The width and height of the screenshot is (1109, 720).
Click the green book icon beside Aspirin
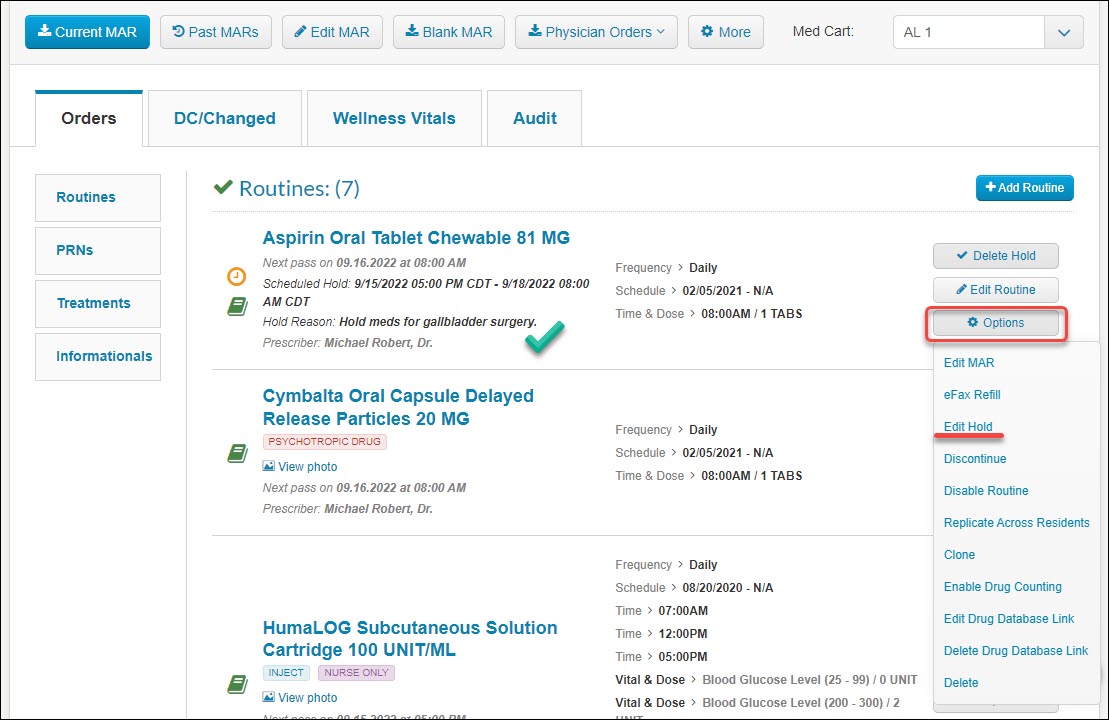[x=237, y=306]
